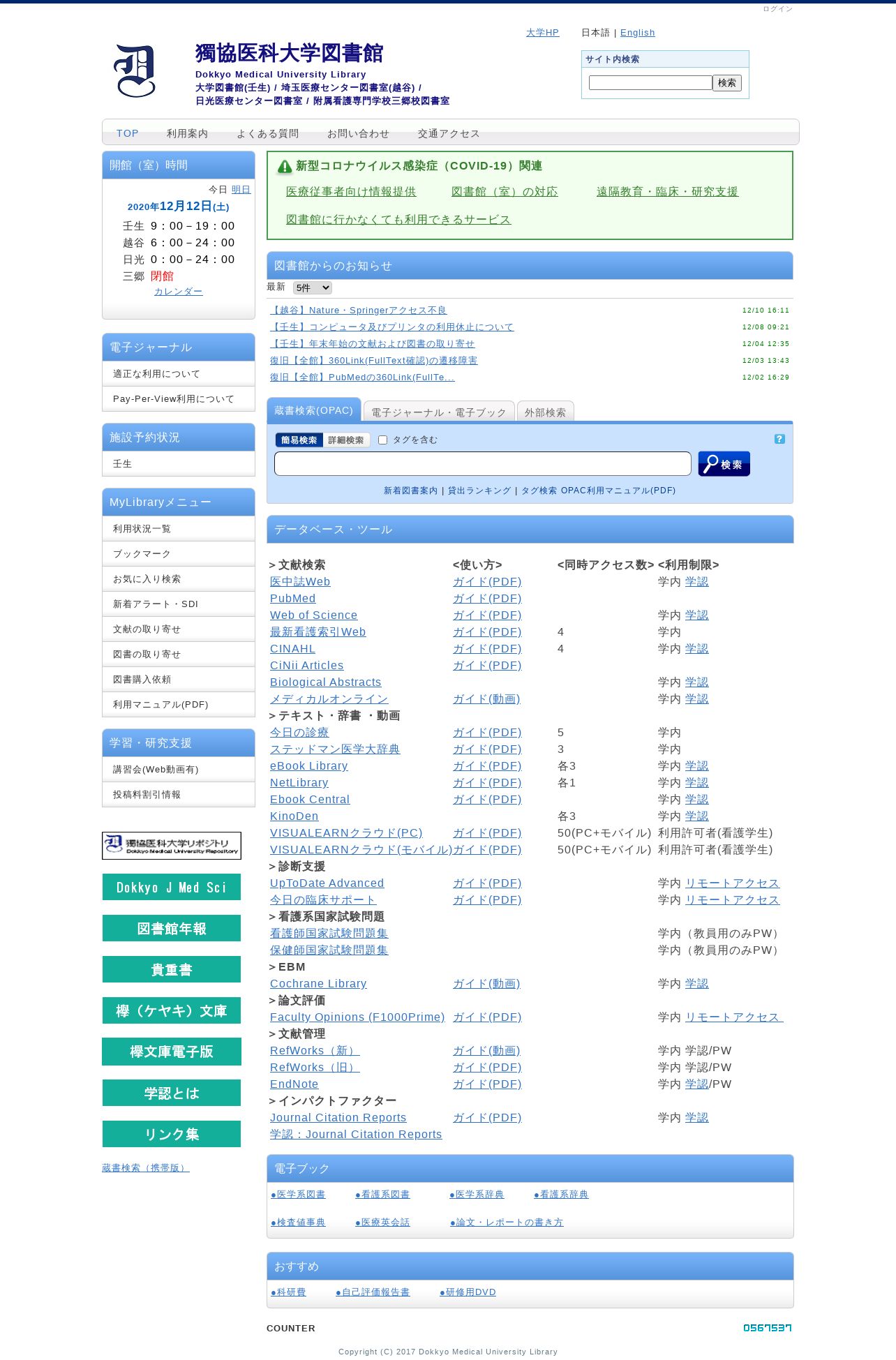Switch language to English
The width and height of the screenshot is (896, 1360).
638,33
